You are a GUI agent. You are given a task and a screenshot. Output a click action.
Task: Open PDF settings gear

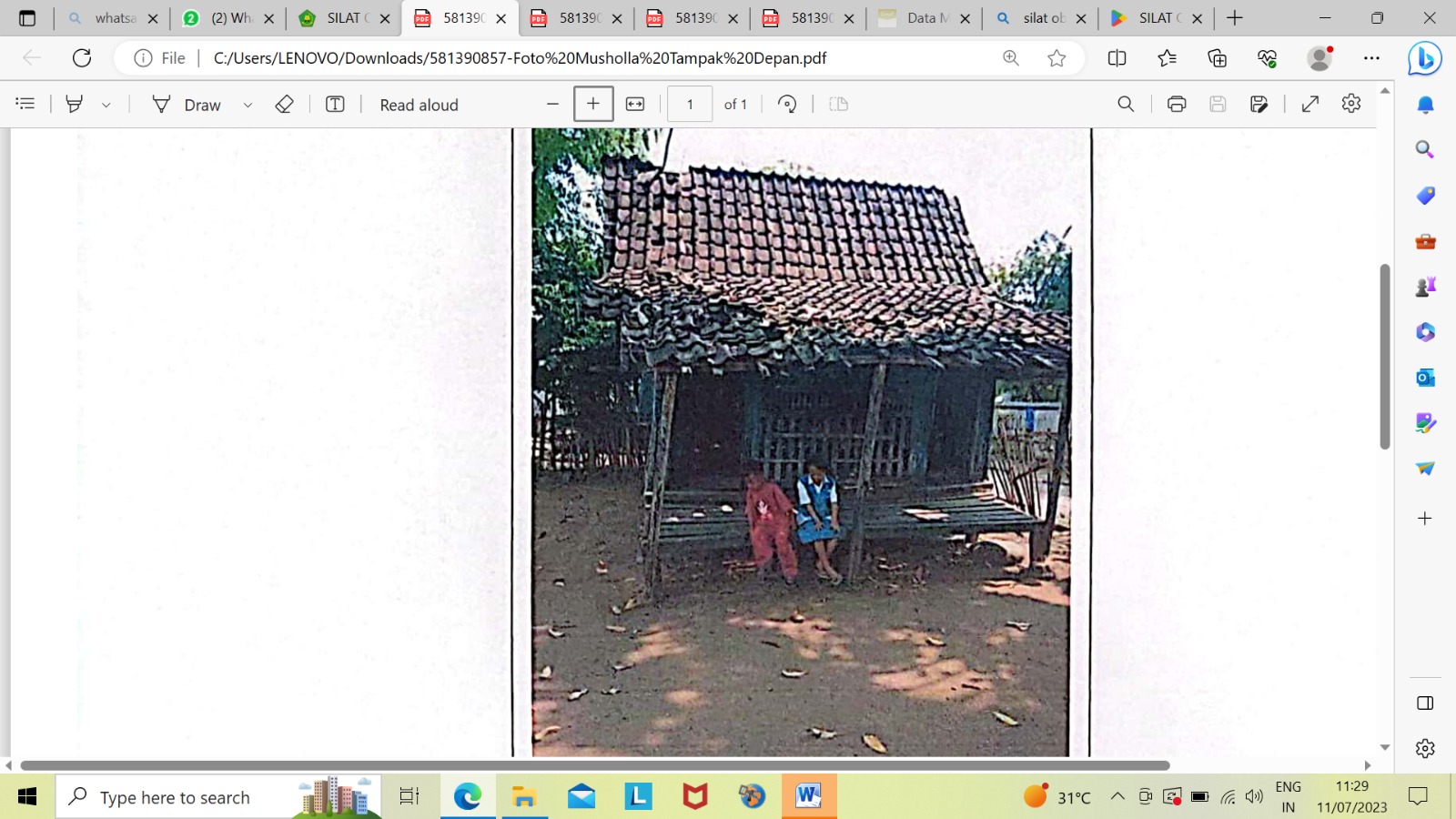pos(1351,104)
